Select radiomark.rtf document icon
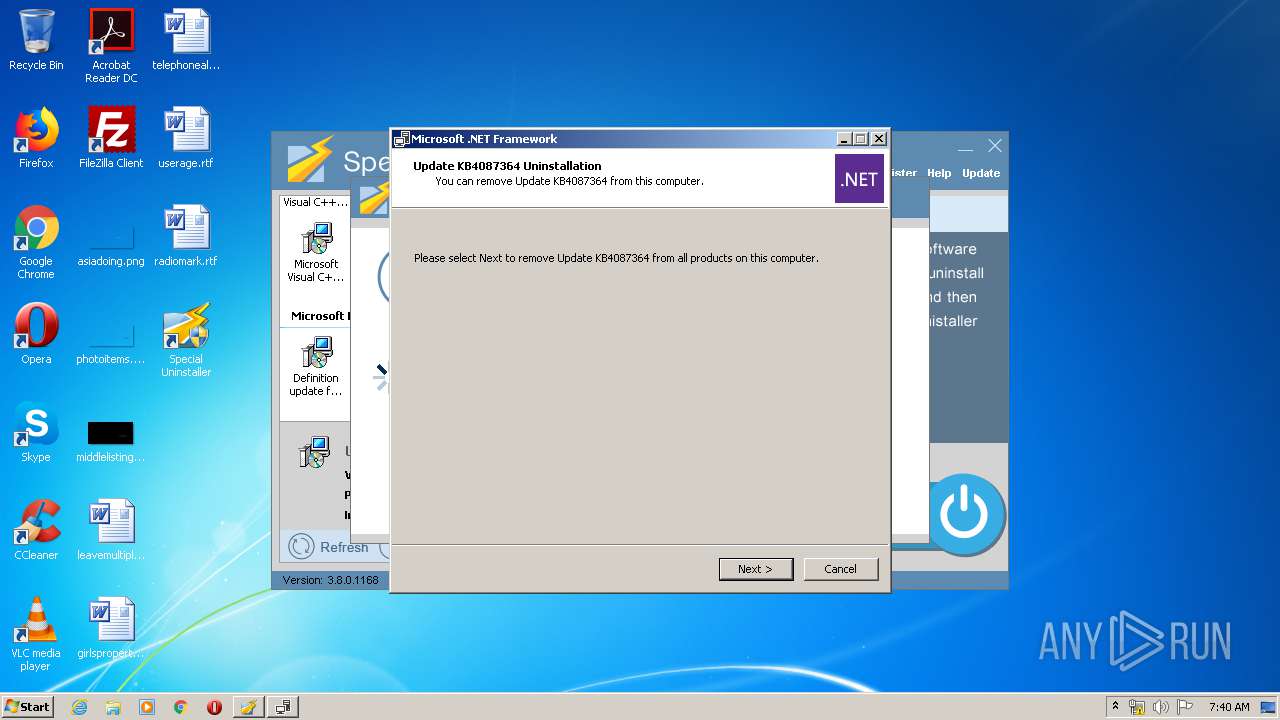 (186, 236)
